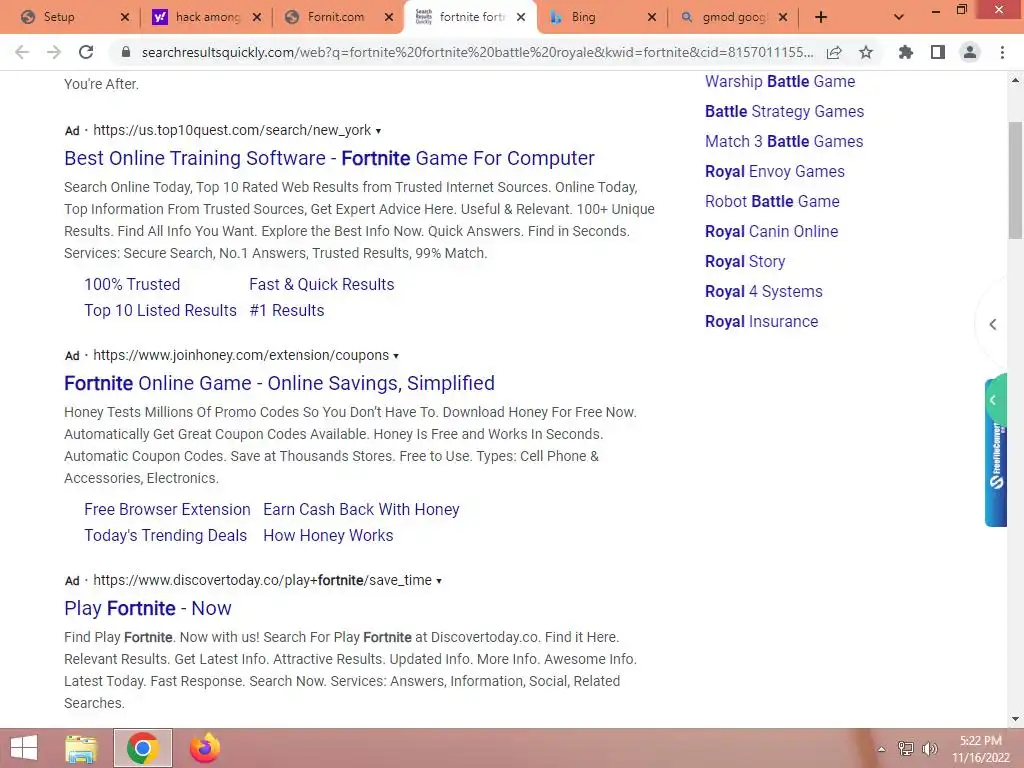Show hidden system tray icons
The height and width of the screenshot is (768, 1024).
(881, 749)
